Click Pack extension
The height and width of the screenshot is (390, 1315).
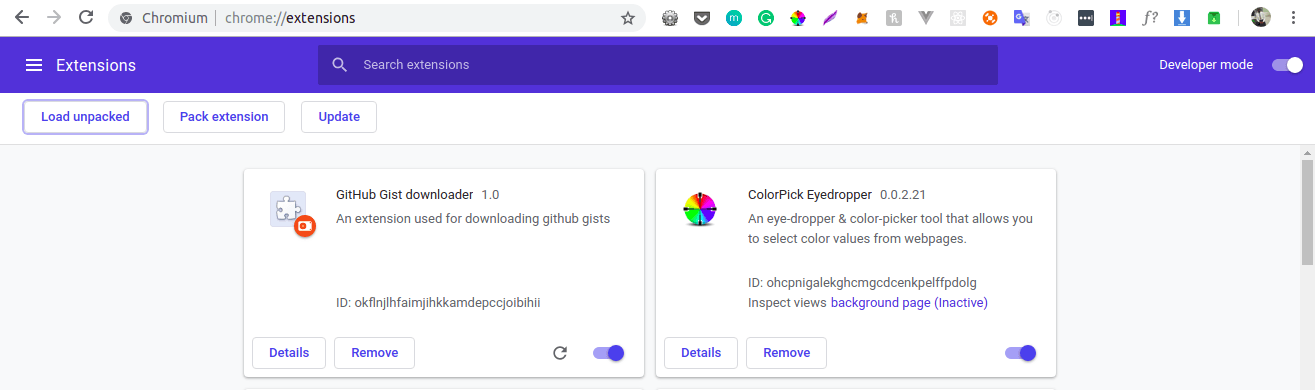tap(224, 117)
